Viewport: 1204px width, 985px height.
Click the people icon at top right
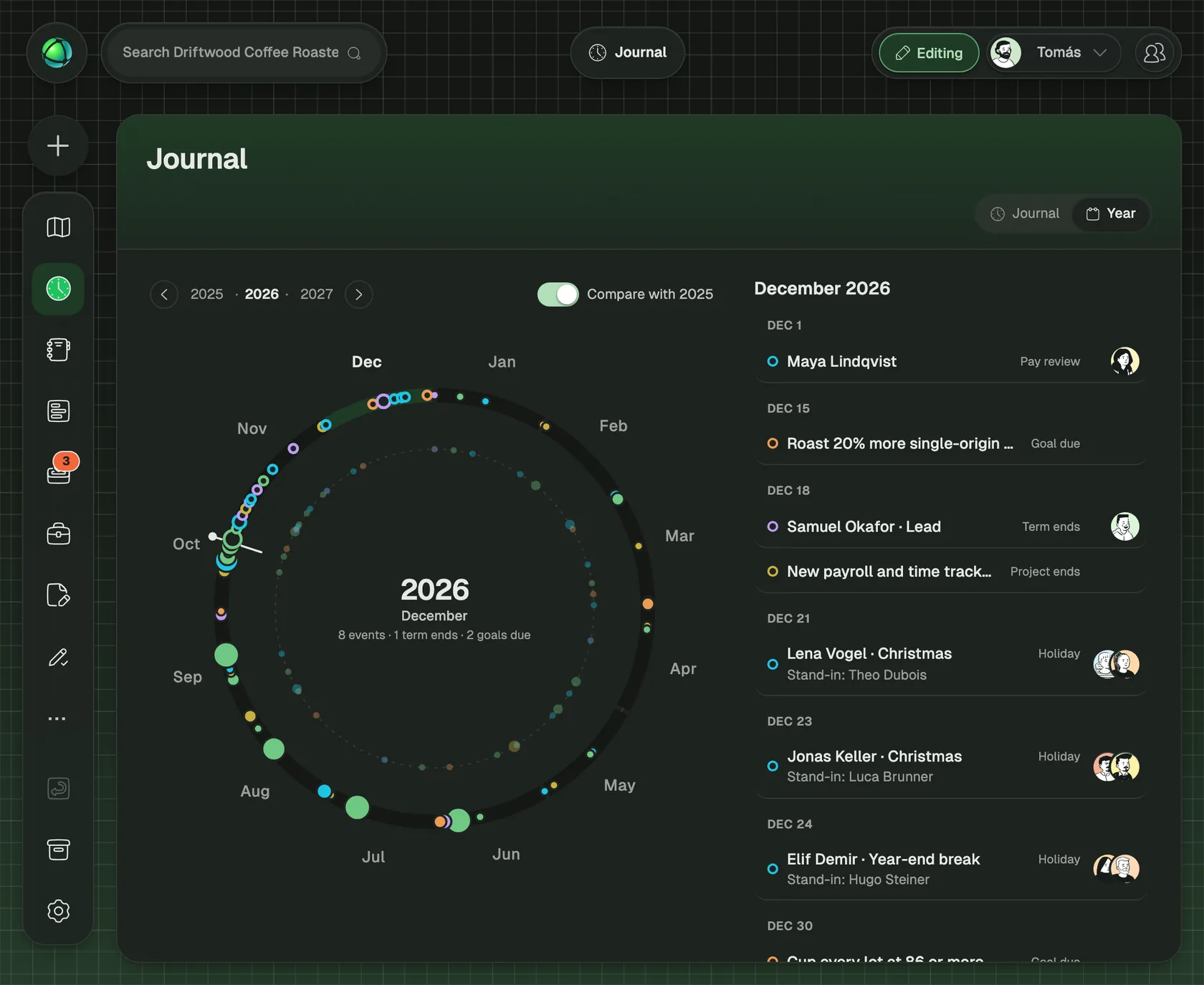pos(1154,53)
